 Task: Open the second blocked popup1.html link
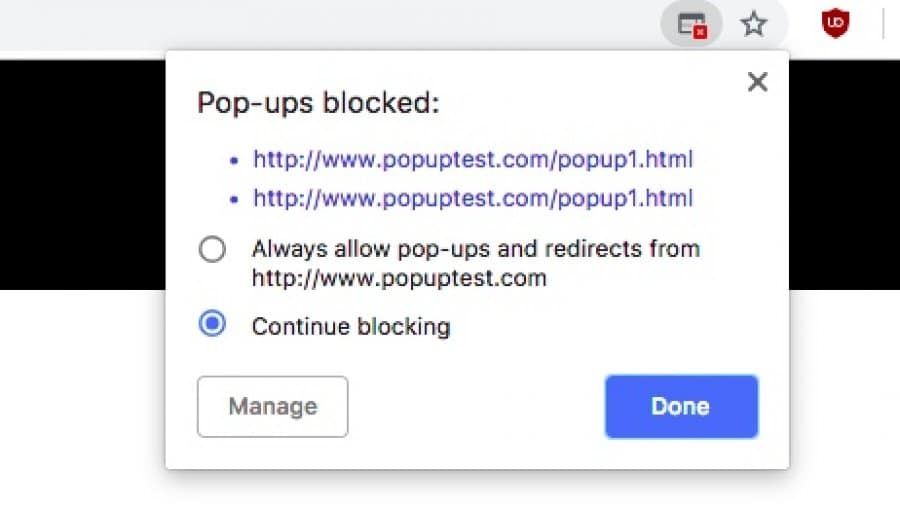[473, 198]
